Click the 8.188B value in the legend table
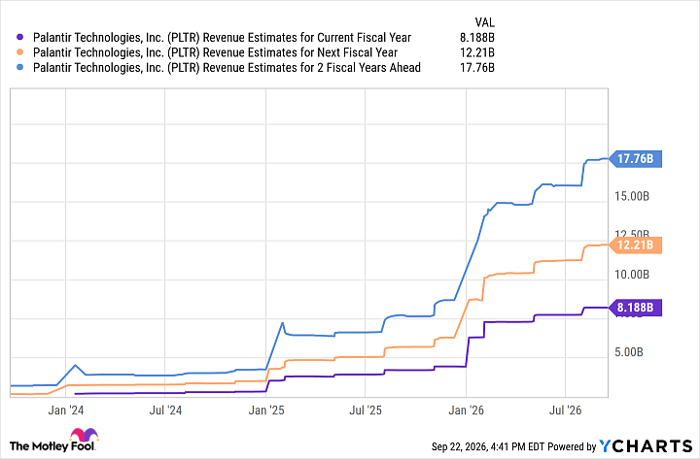The height and width of the screenshot is (459, 700). [x=477, y=38]
